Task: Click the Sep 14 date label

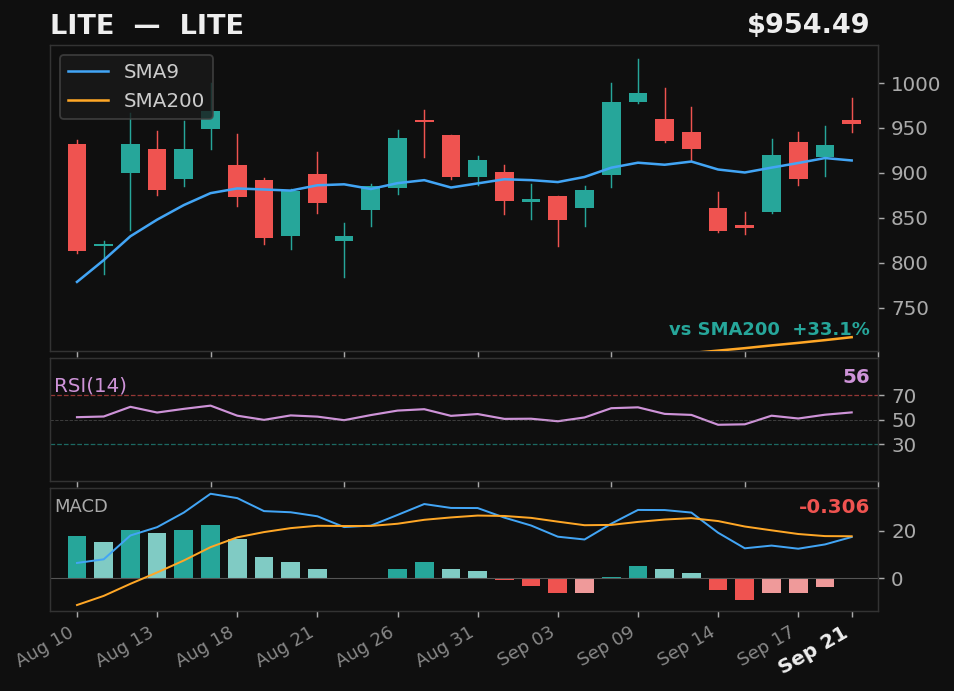Action: tap(686, 646)
